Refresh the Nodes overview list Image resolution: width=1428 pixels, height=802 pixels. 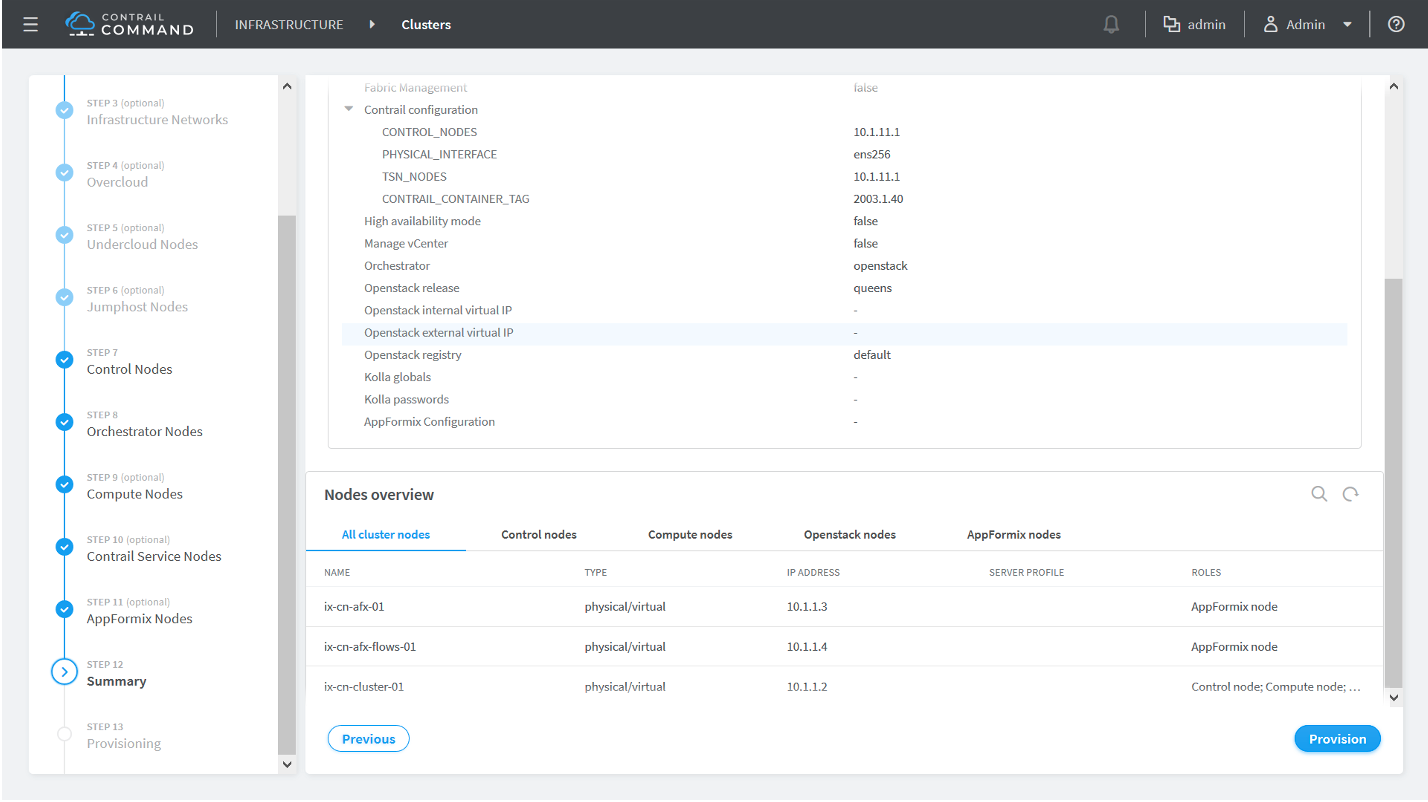click(x=1350, y=494)
